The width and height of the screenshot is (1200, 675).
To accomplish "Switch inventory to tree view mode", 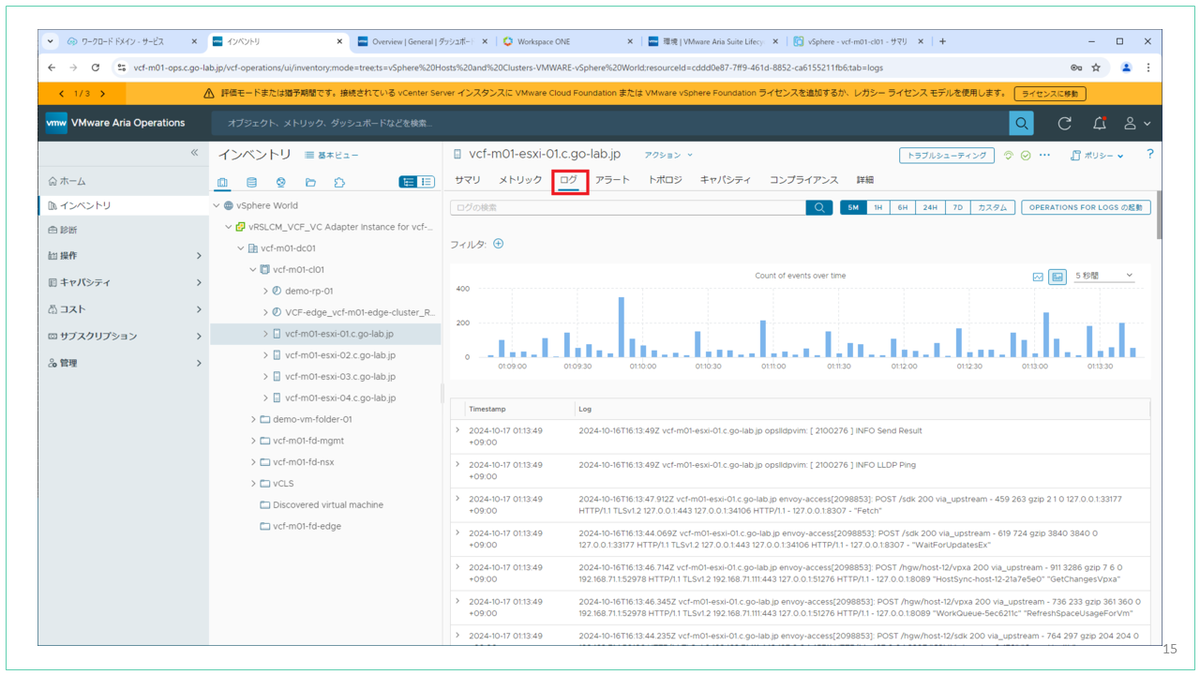I will 408,182.
